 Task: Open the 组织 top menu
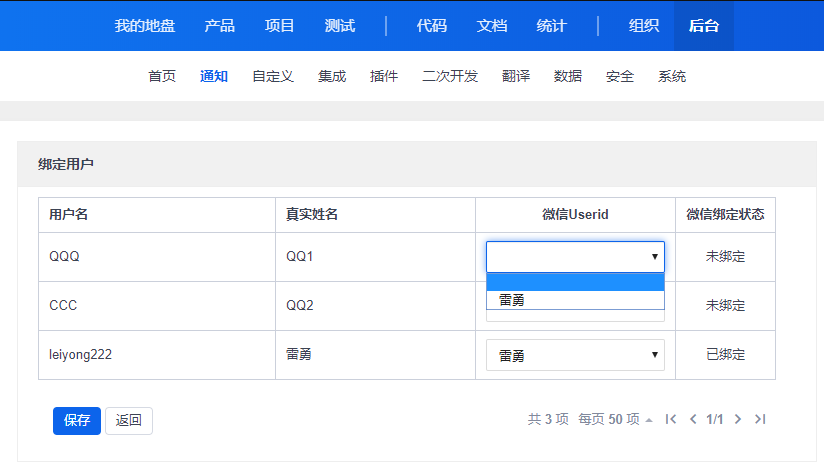coord(644,26)
